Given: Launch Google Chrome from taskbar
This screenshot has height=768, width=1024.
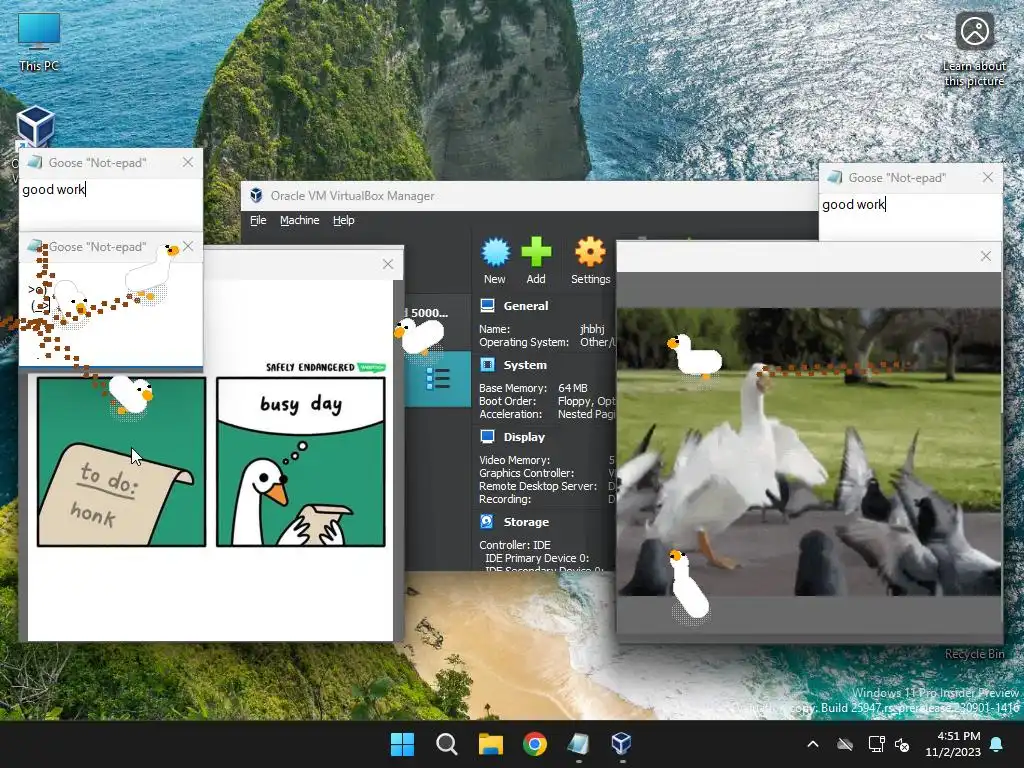Looking at the screenshot, I should pyautogui.click(x=535, y=744).
